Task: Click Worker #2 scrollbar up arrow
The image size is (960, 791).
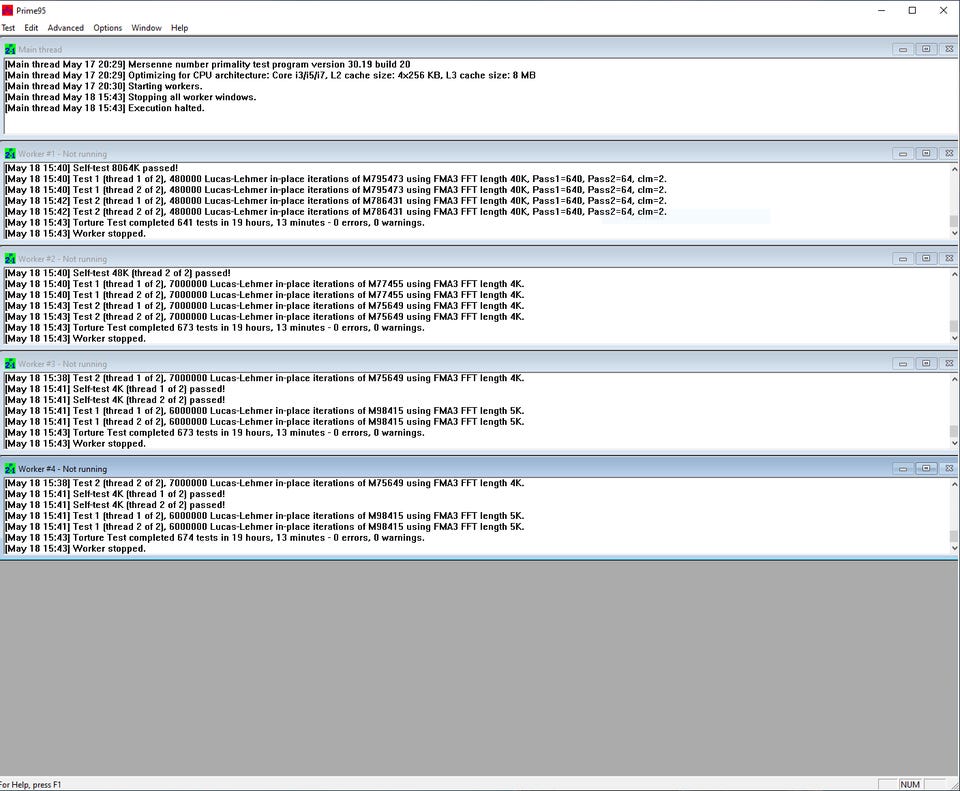Action: pyautogui.click(x=953, y=274)
